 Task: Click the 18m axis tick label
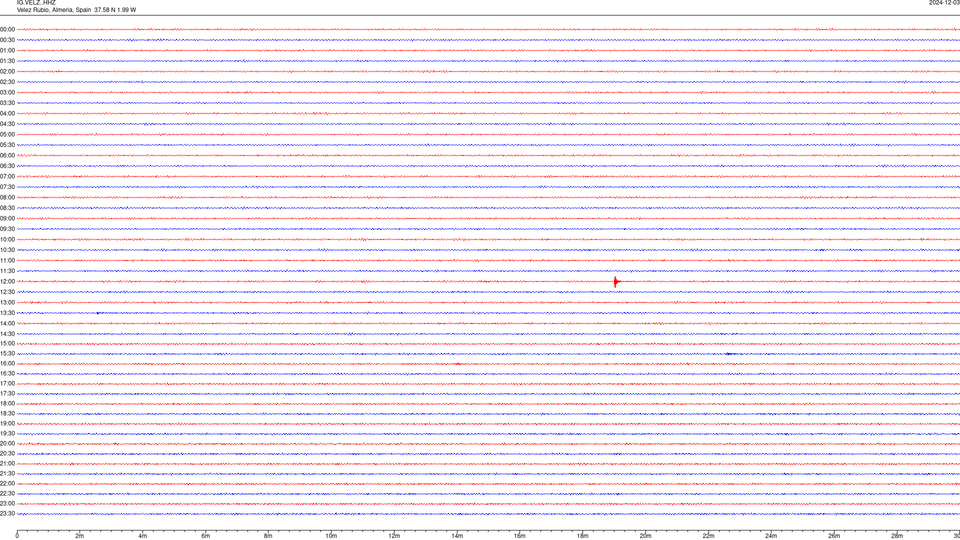click(582, 536)
